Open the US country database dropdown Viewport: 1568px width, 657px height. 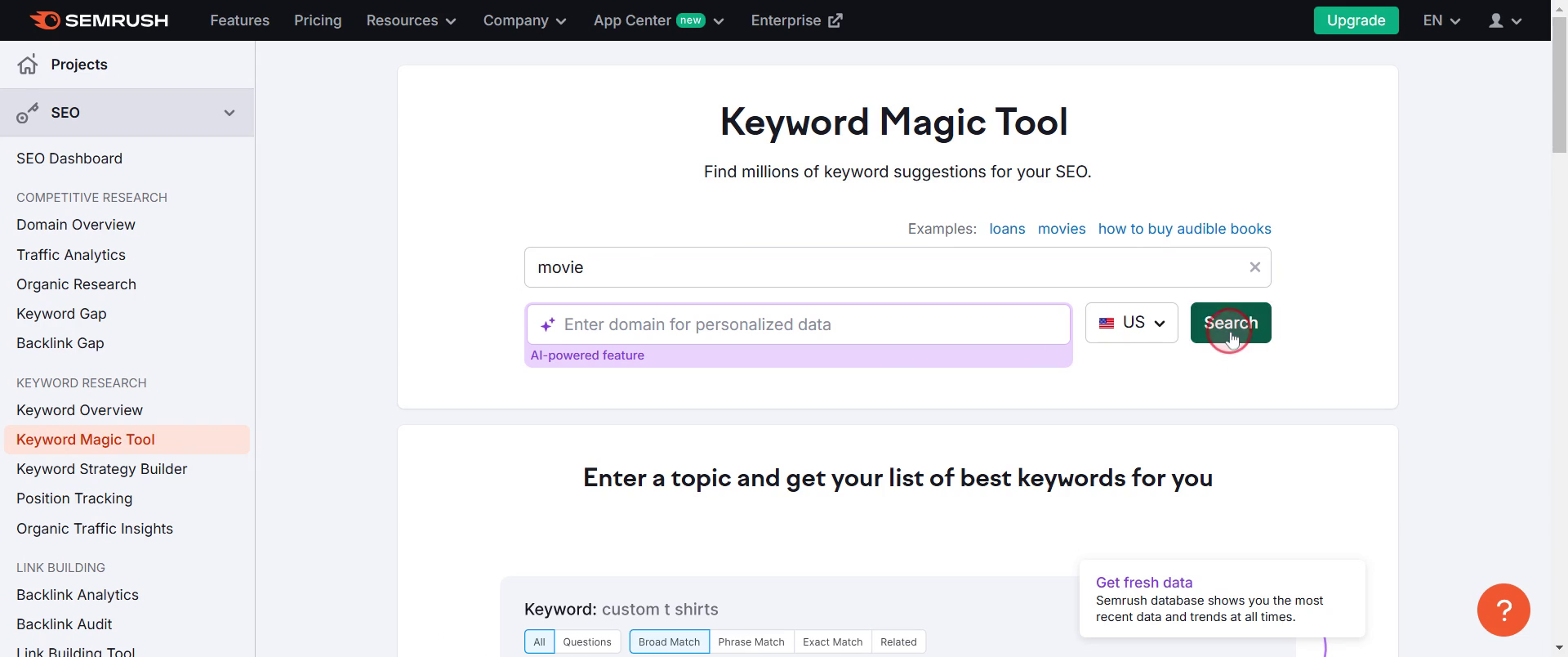(1131, 323)
